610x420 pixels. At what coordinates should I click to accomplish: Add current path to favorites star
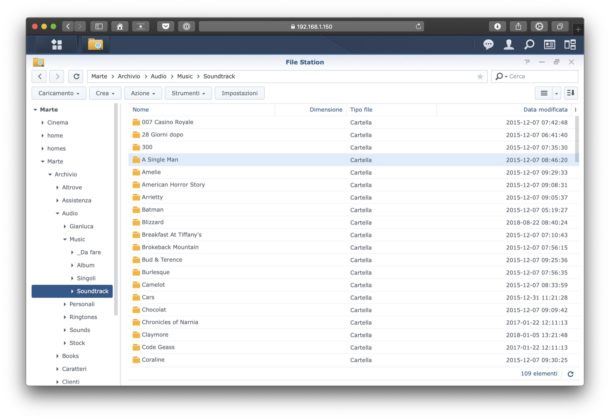(480, 77)
